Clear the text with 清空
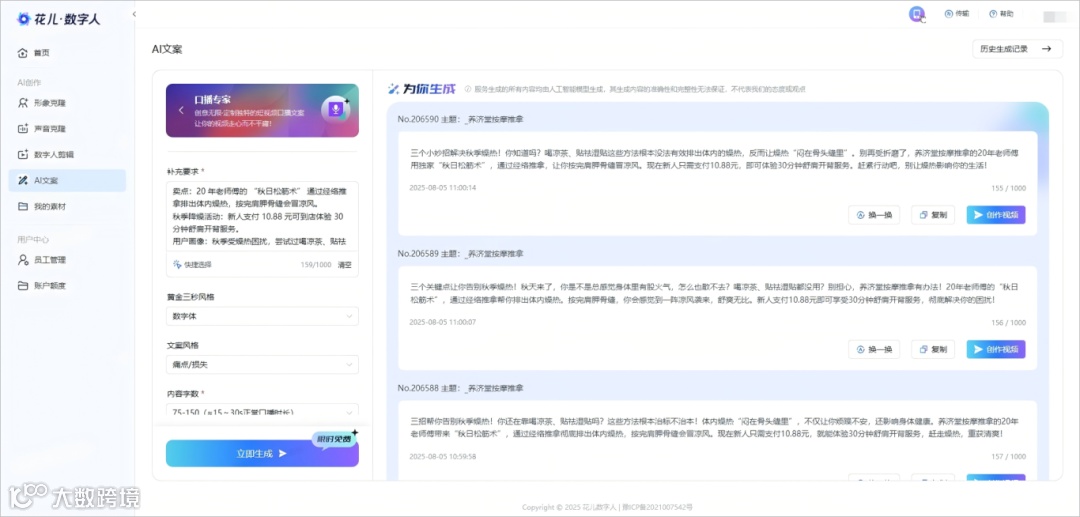 (344, 264)
